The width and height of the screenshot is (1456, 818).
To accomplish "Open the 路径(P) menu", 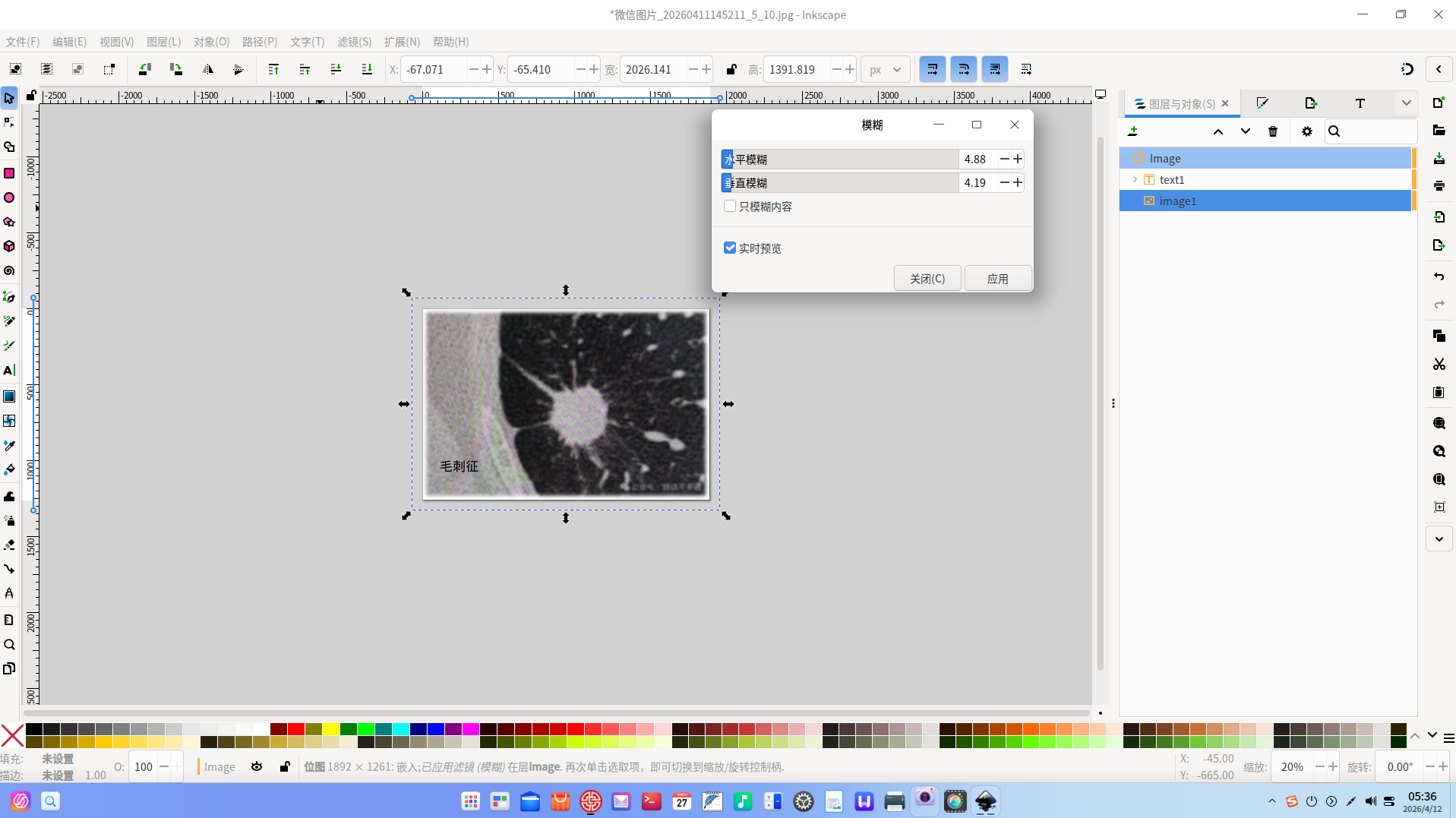I will point(260,42).
